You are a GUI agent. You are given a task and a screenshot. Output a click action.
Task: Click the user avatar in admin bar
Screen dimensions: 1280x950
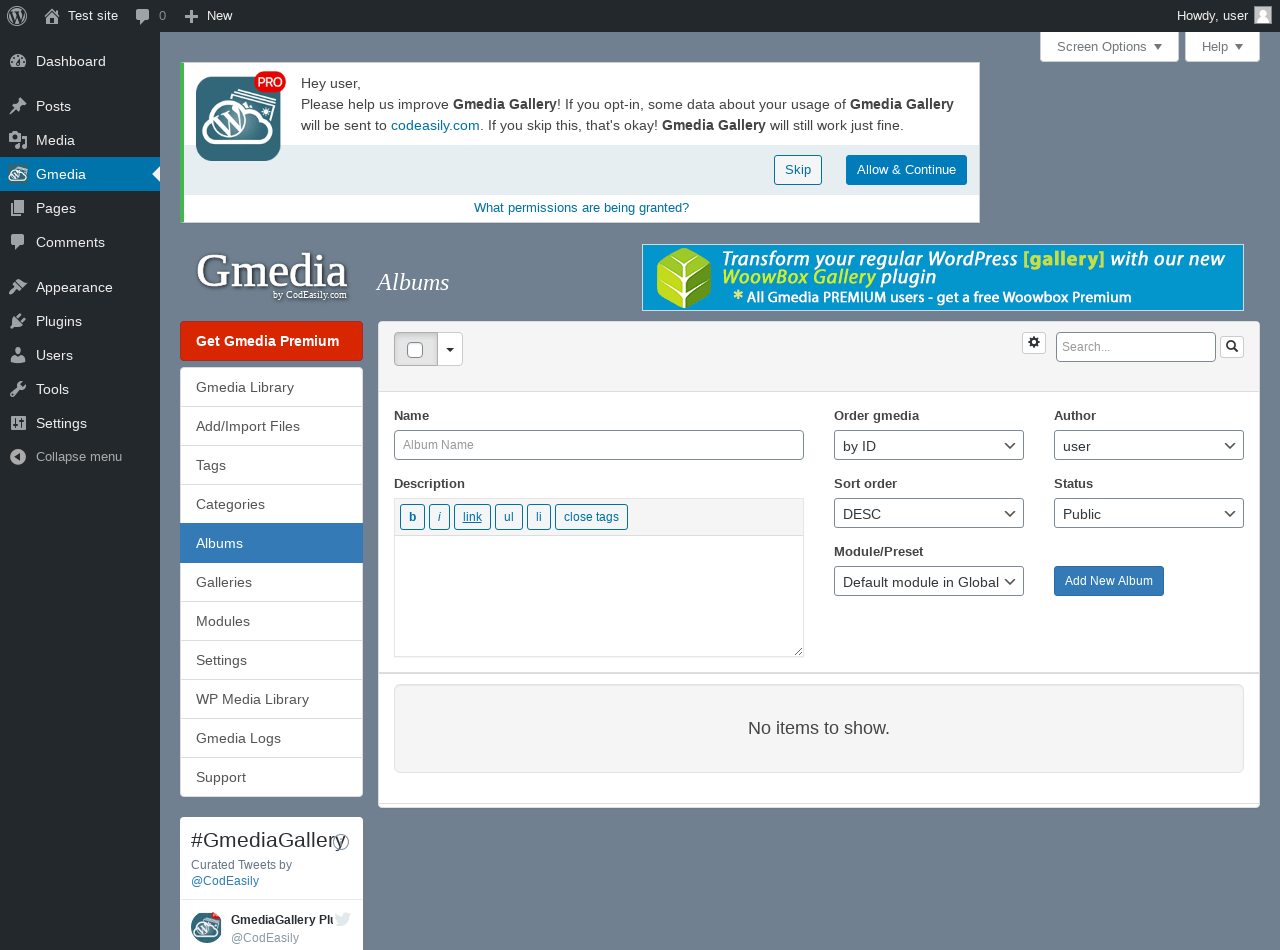1263,15
